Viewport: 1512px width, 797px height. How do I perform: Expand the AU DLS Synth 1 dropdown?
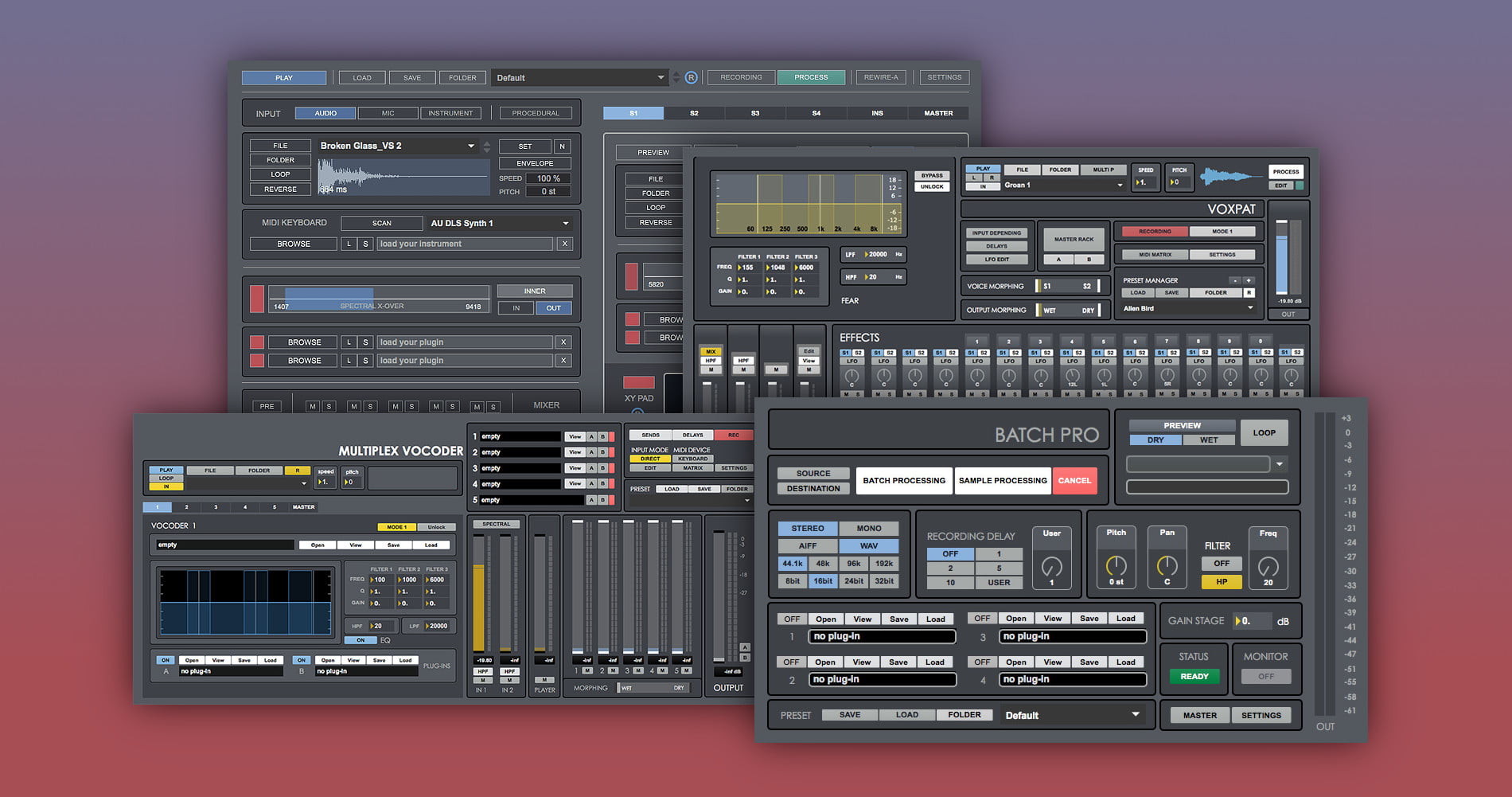pos(565,224)
